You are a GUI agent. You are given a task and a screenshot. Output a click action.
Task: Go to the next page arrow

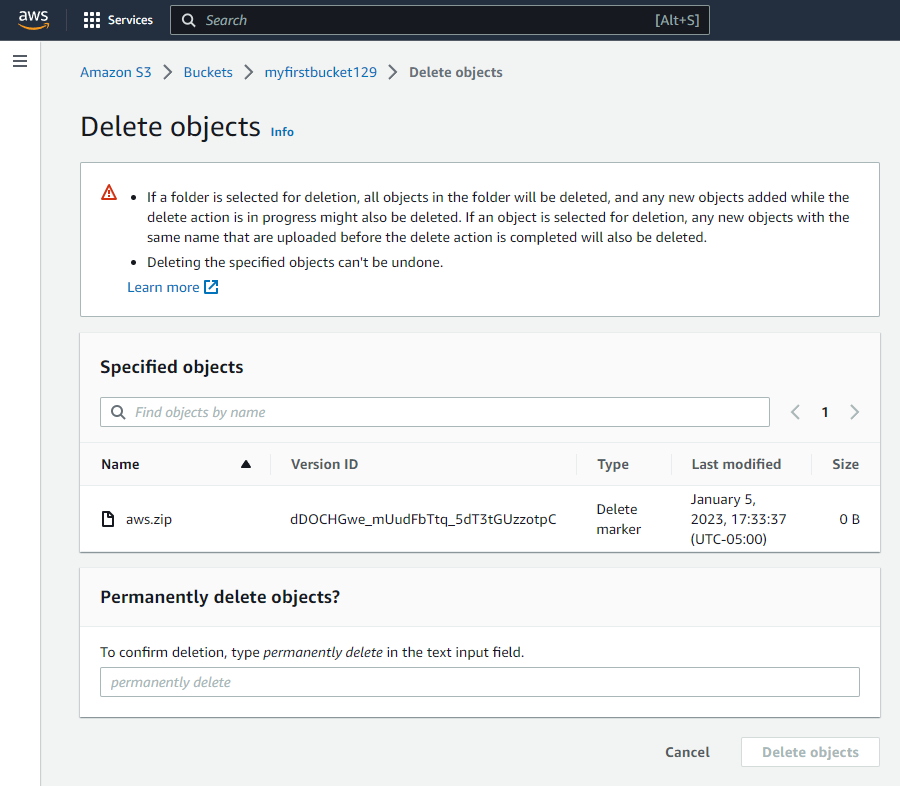855,412
